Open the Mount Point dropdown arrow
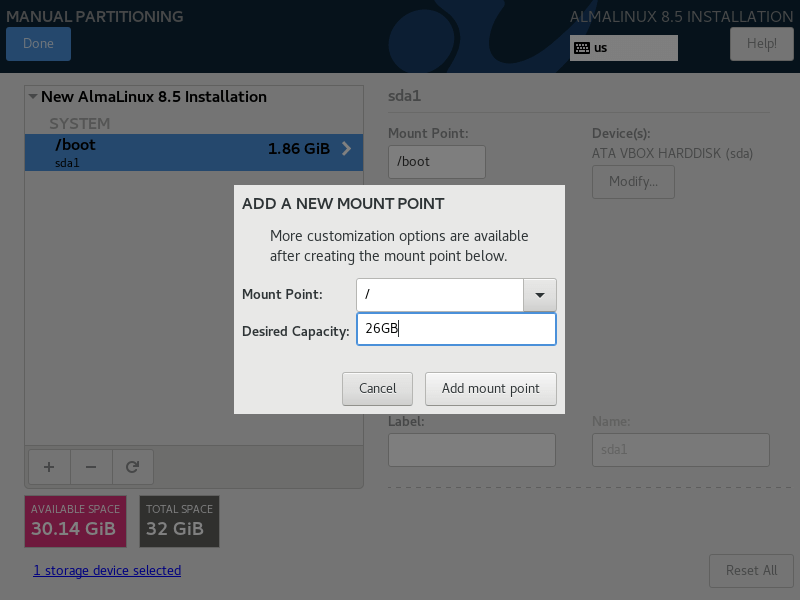The height and width of the screenshot is (600, 800). tap(540, 295)
